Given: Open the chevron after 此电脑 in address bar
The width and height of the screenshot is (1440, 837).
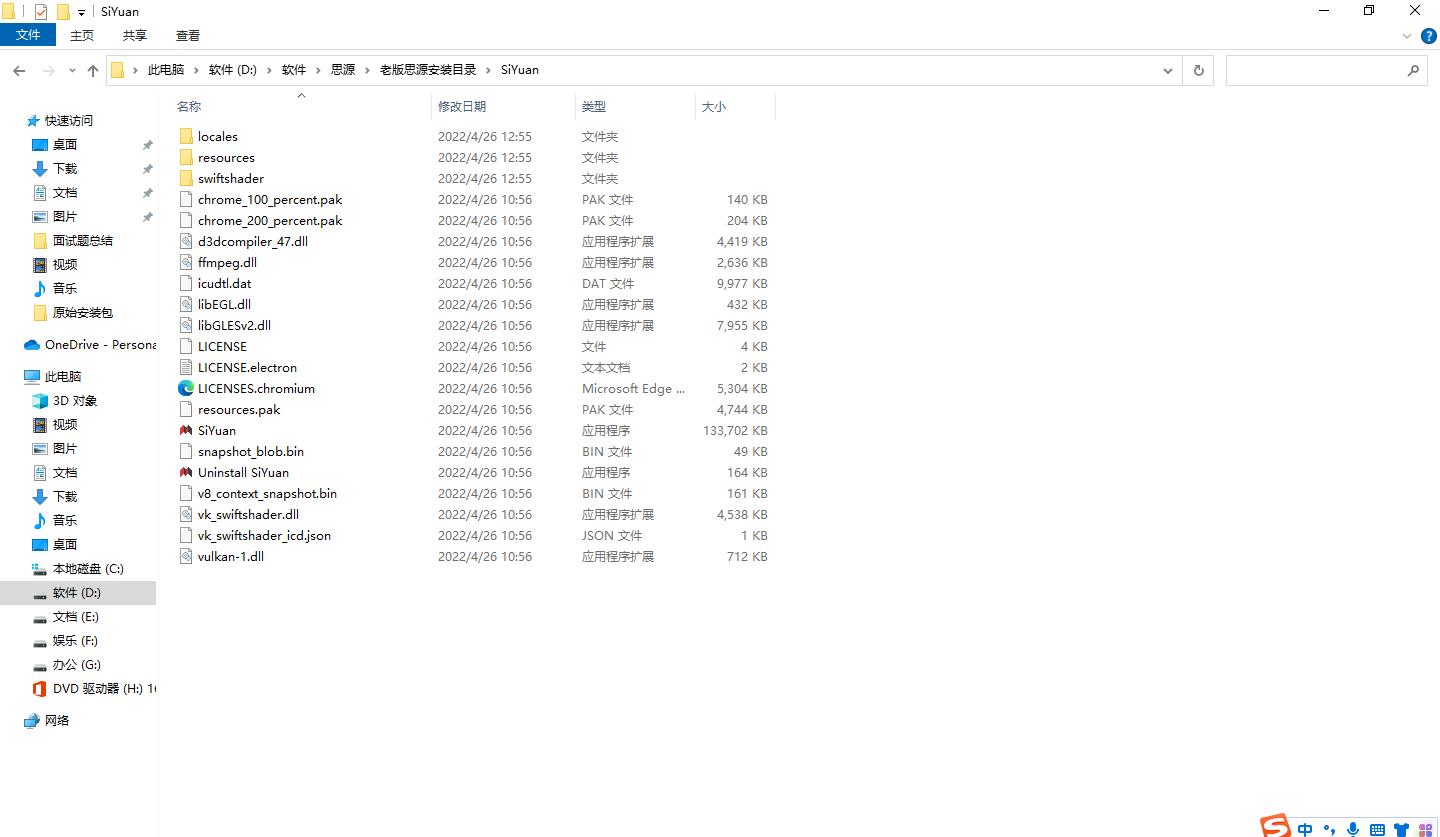Looking at the screenshot, I should coord(196,70).
